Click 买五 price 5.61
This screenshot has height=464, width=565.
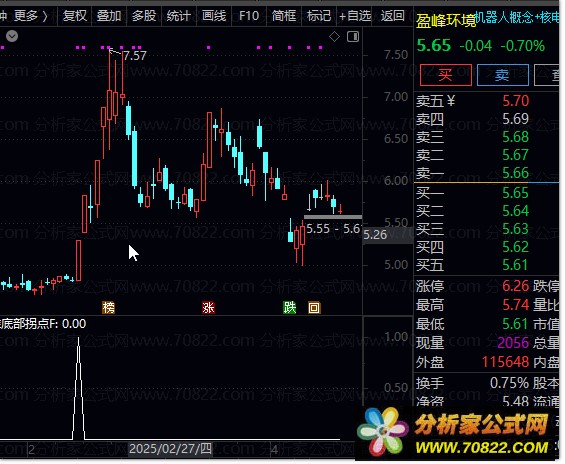pos(515,265)
